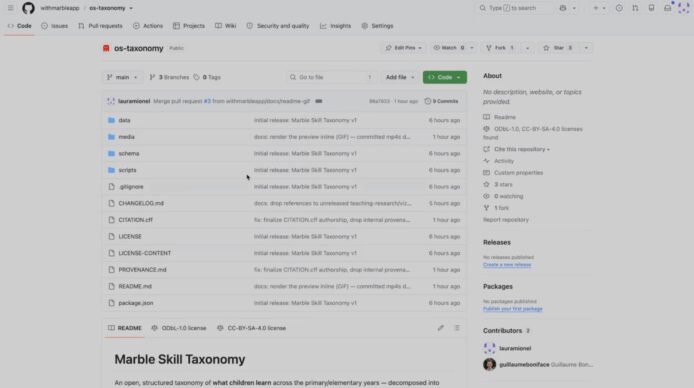Expand Cite this repository
694x388 pixels.
click(521, 149)
